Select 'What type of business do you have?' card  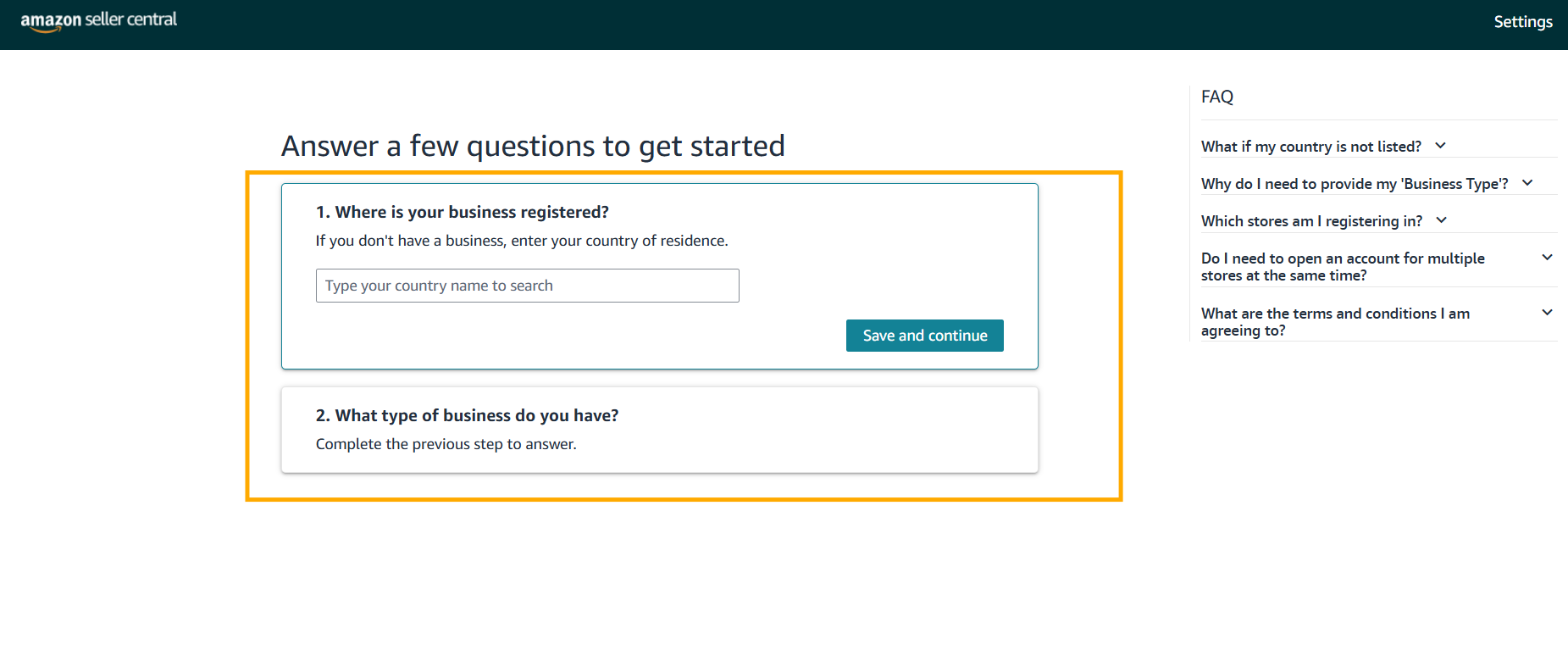pyautogui.click(x=659, y=430)
